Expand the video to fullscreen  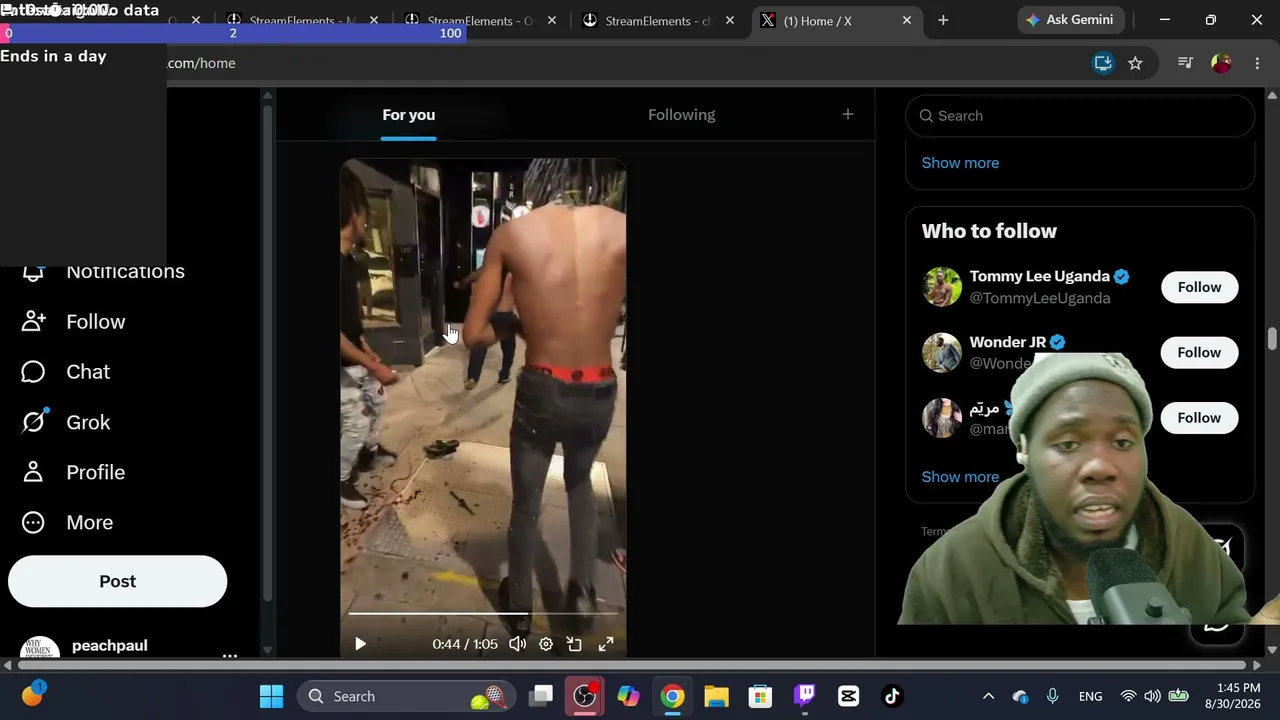(606, 644)
